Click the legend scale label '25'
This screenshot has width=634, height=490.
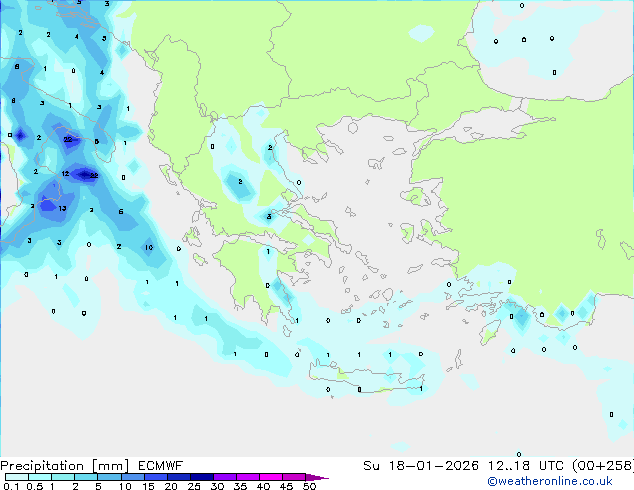[x=194, y=486]
